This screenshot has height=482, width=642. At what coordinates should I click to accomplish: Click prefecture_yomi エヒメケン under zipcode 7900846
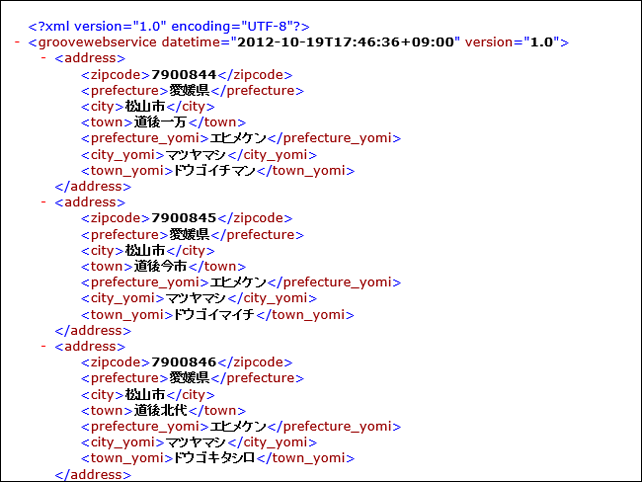click(238, 426)
